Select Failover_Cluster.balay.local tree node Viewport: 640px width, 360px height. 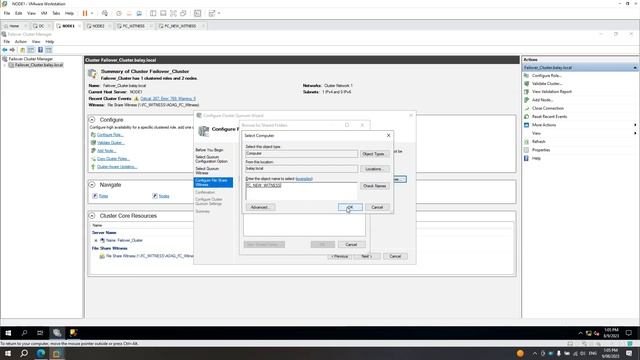pyautogui.click(x=39, y=65)
